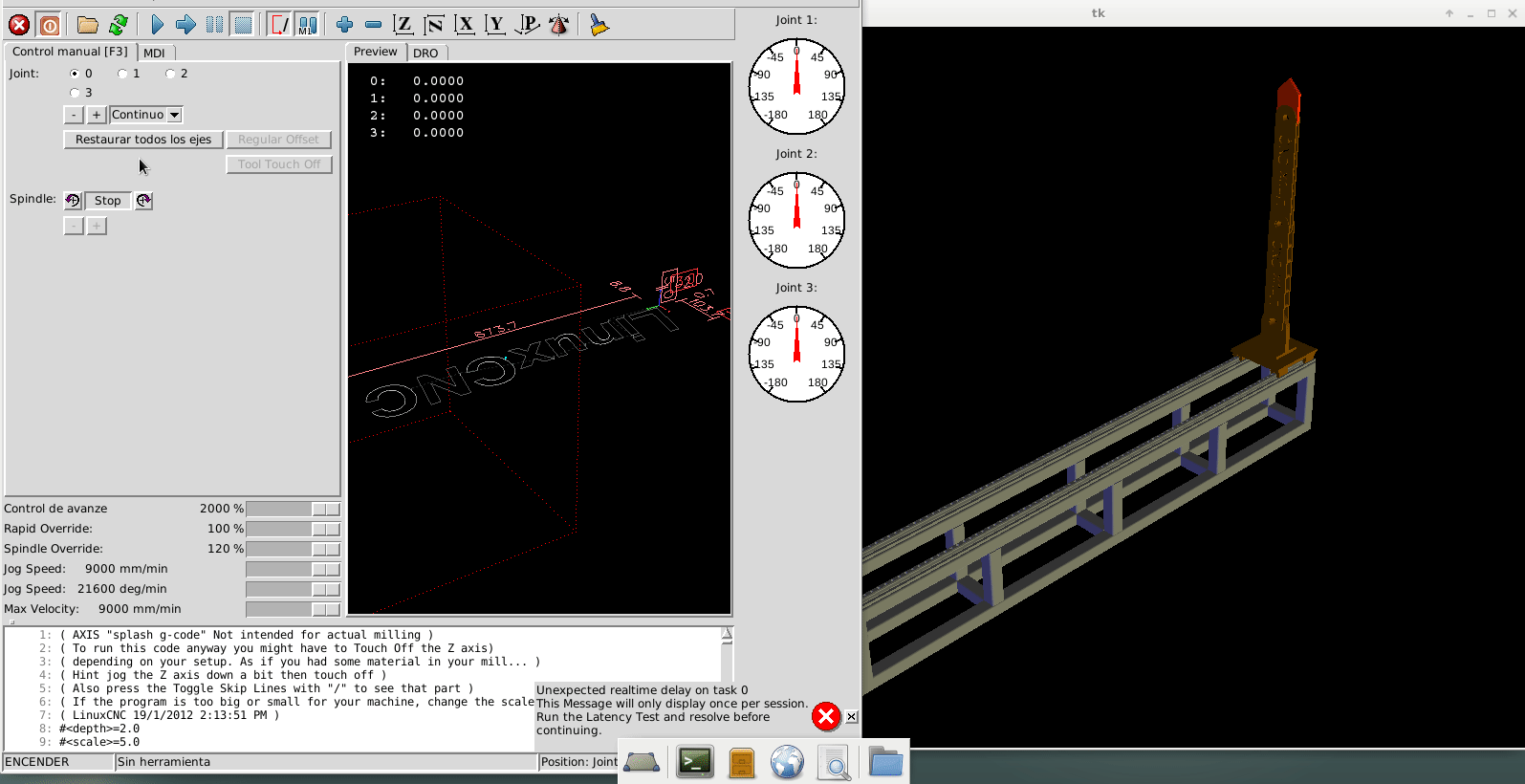Click Tool Touch Off button
This screenshot has height=784, width=1525.
279,164
